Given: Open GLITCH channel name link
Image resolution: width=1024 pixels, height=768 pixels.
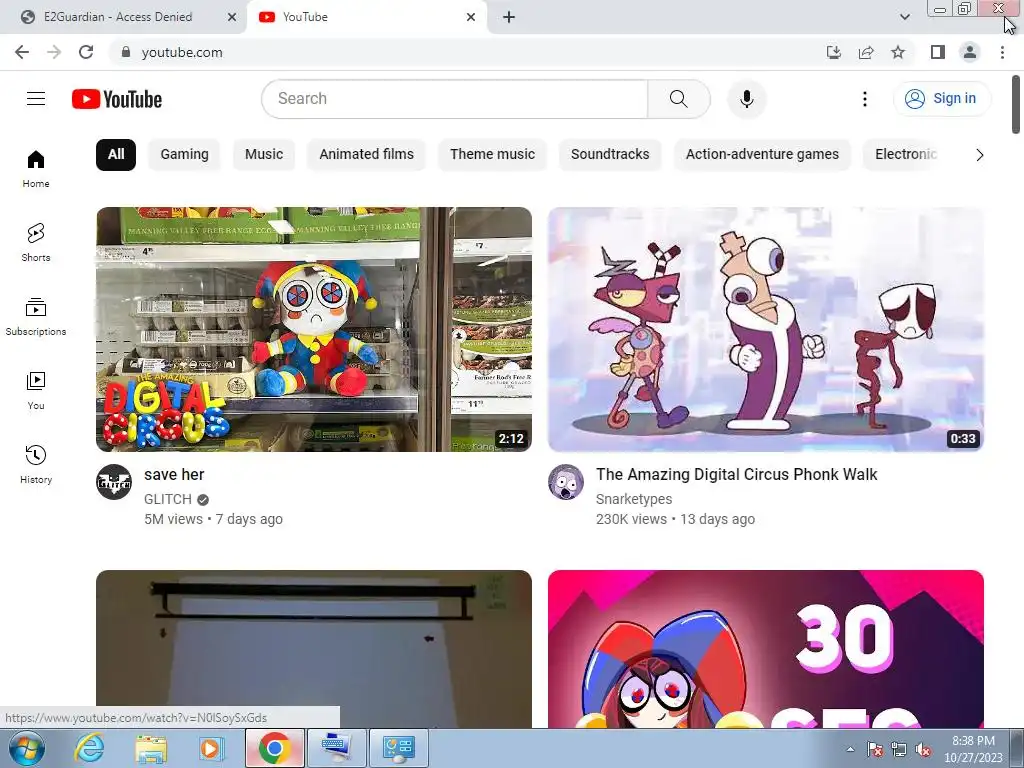Looking at the screenshot, I should (168, 499).
